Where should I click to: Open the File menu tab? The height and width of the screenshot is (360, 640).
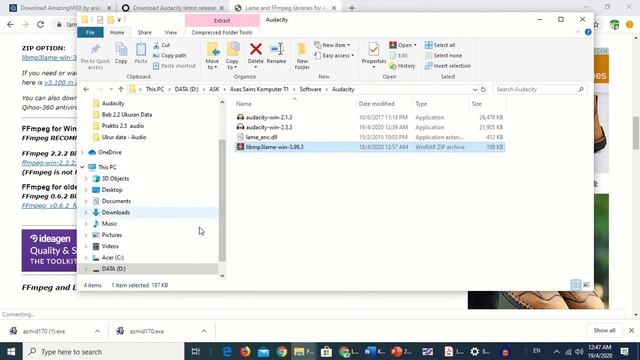90,32
